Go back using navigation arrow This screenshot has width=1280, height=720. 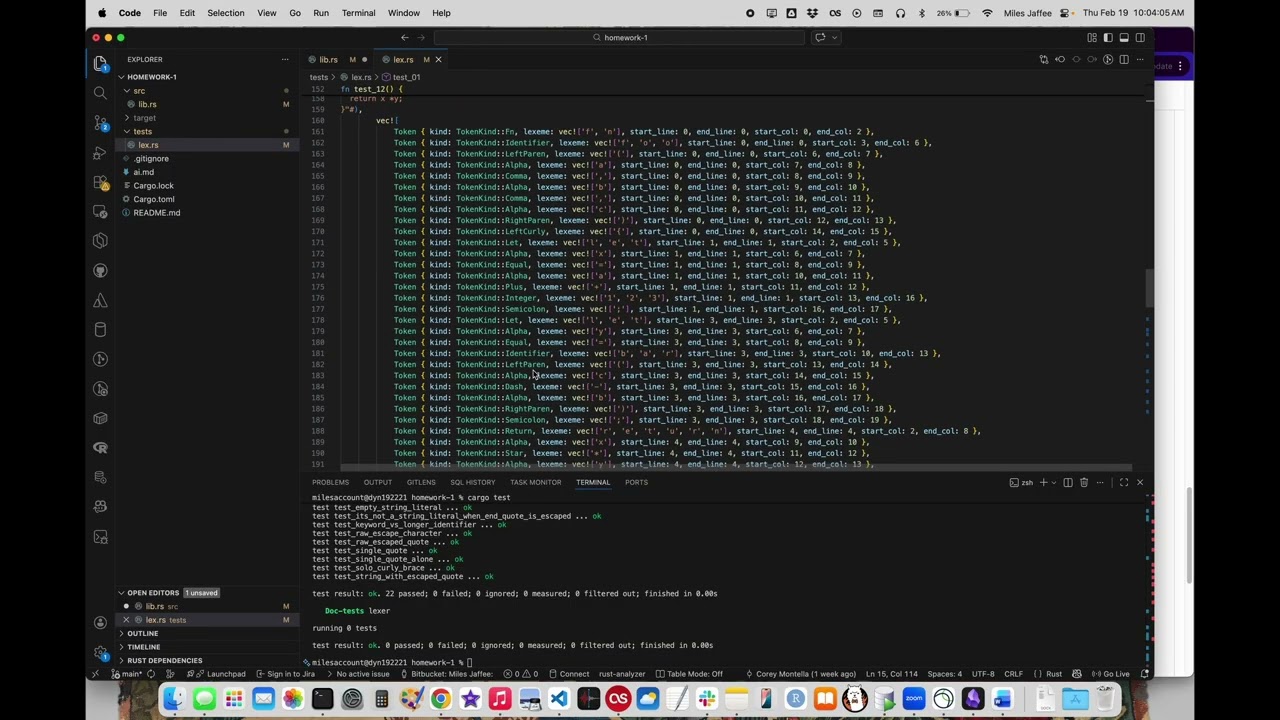(405, 37)
